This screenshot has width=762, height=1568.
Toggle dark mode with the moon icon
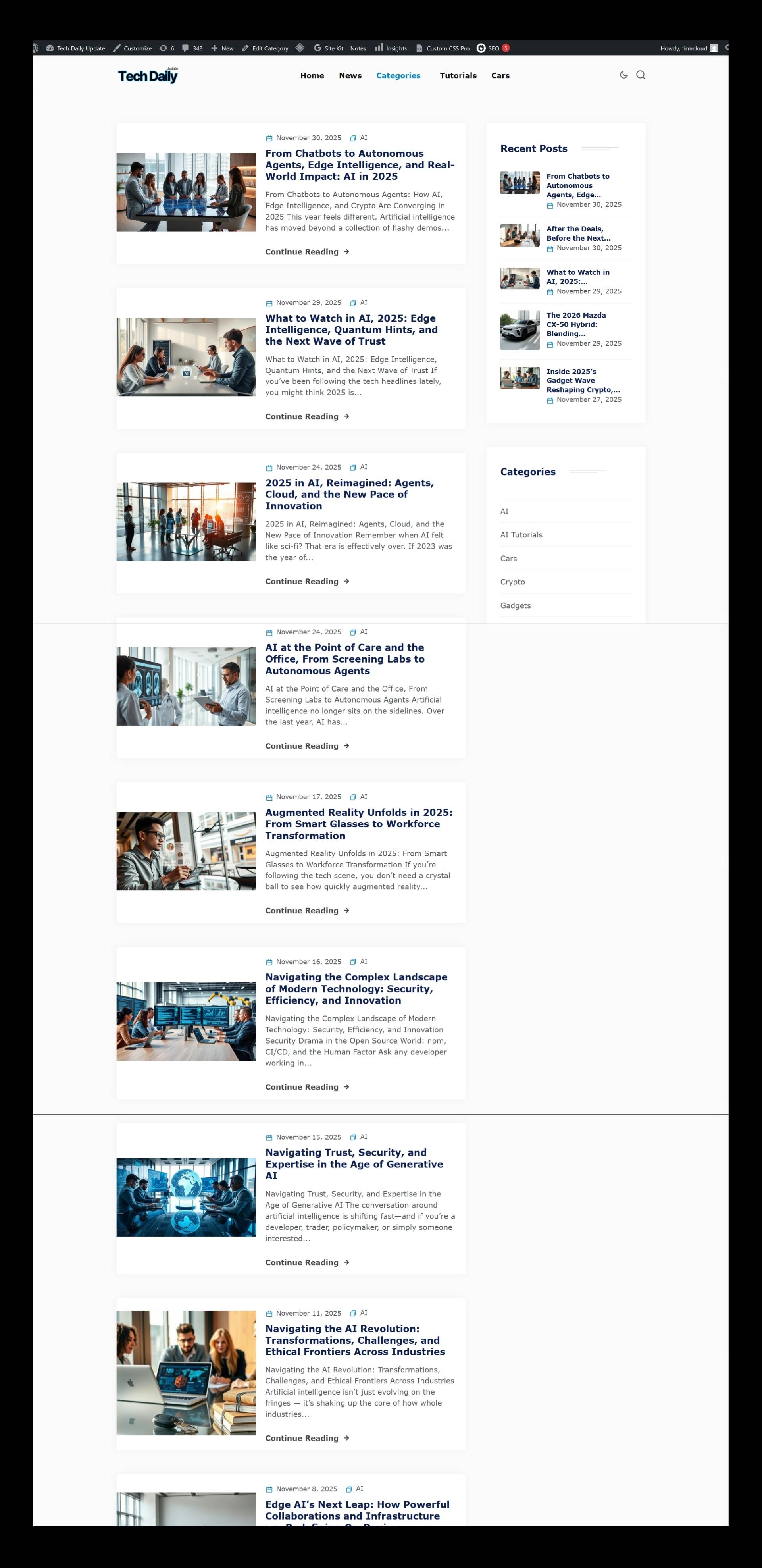[624, 75]
